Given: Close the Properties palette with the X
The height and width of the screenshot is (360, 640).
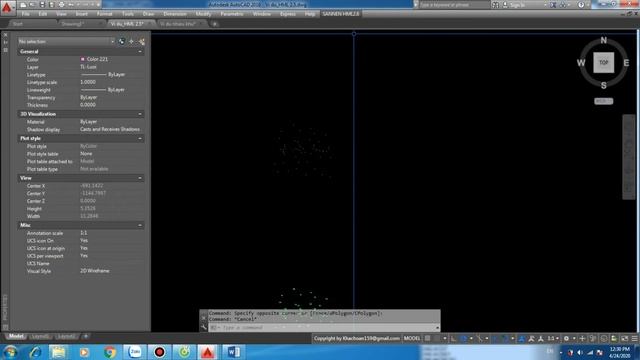Looking at the screenshot, I should click(x=5, y=35).
